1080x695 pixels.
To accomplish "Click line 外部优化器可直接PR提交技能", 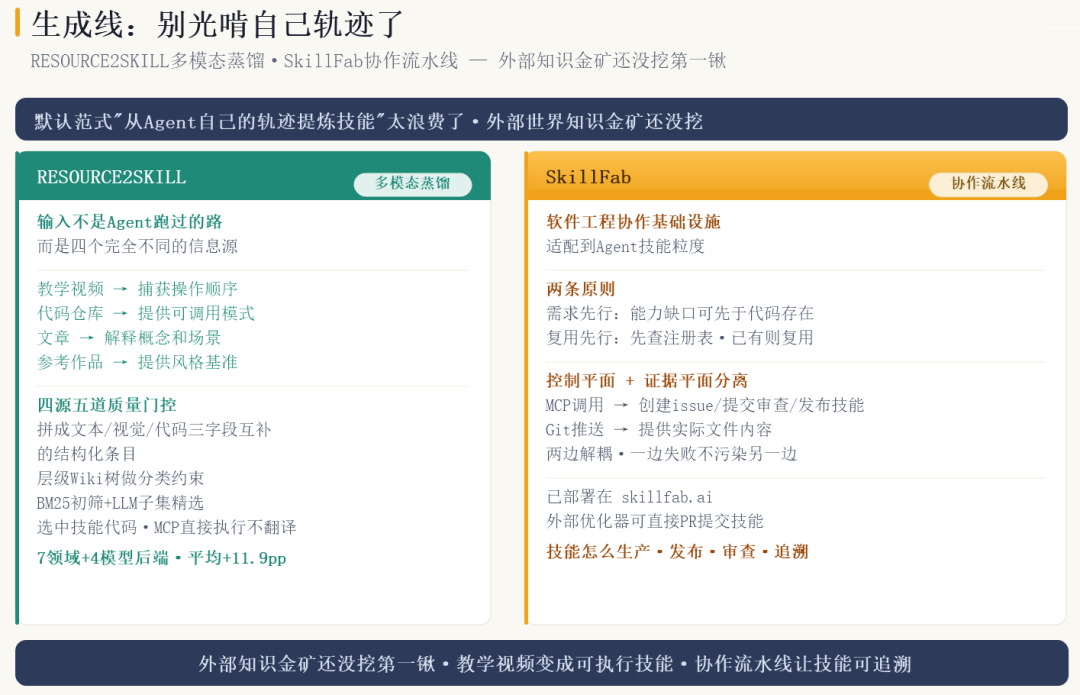I will click(654, 521).
